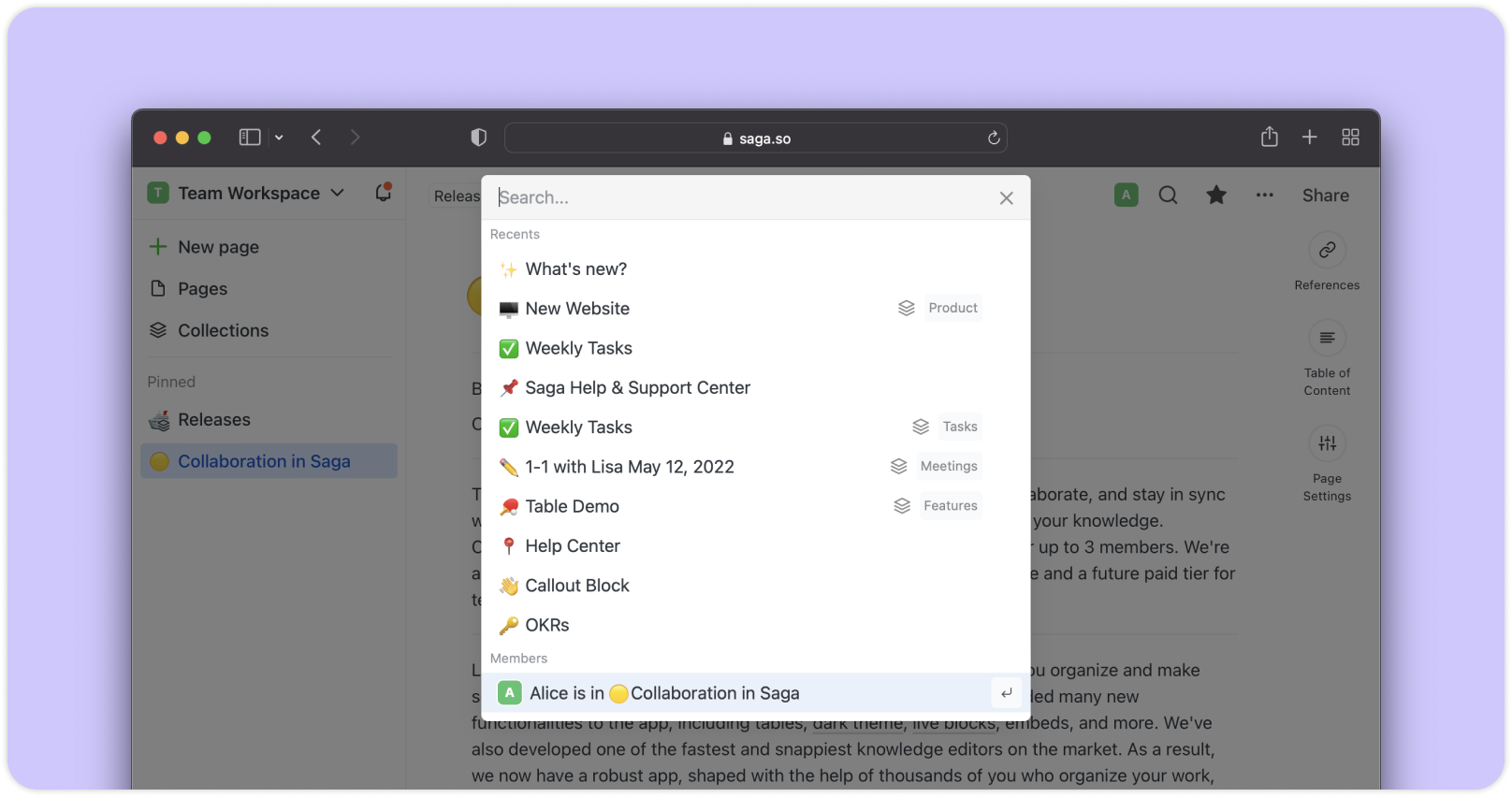
Task: Open pinned Releases page
Action: (214, 420)
